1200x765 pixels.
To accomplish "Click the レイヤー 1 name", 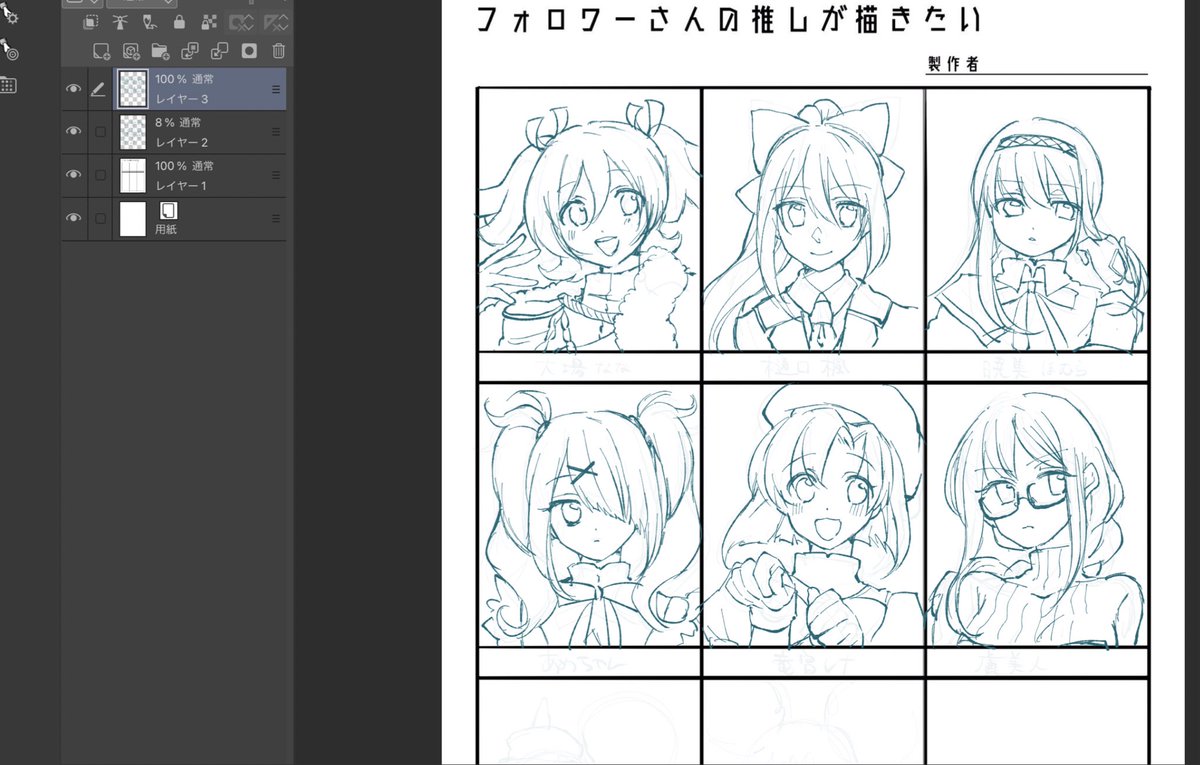I will (x=182, y=185).
